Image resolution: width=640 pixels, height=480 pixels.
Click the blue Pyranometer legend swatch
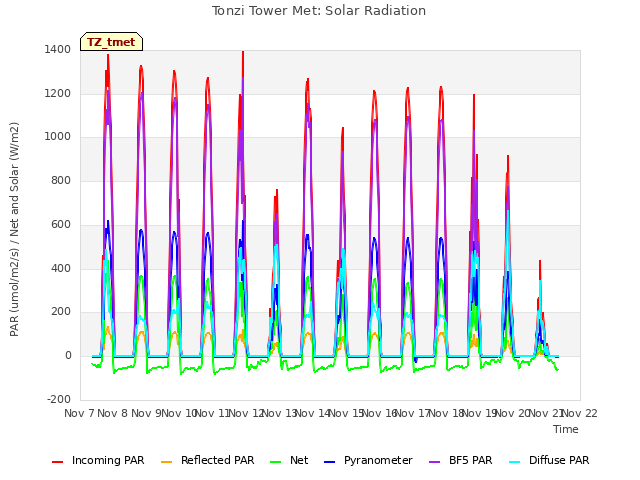click(329, 462)
